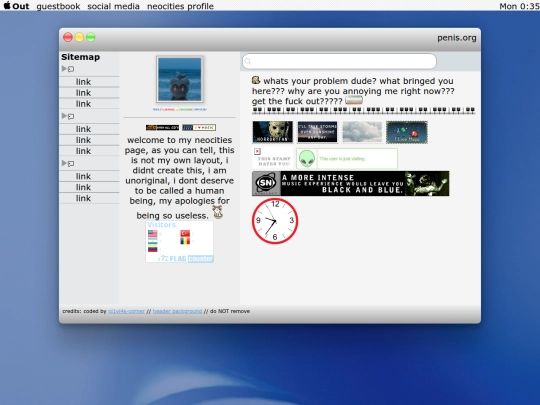
Task: Click the Mon 0:35 menu bar clock
Action: 519,6
